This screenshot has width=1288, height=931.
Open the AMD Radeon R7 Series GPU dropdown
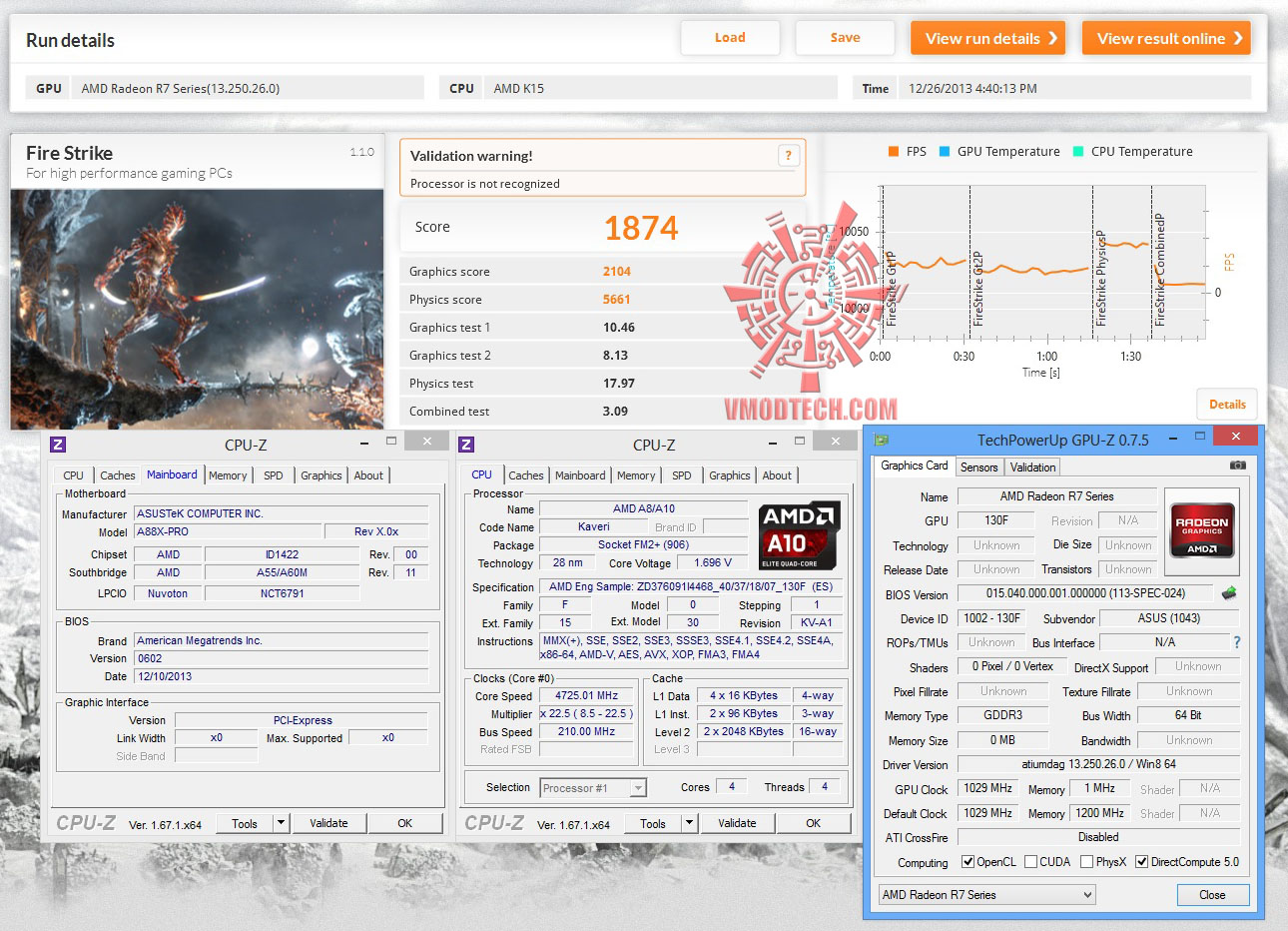(x=986, y=895)
